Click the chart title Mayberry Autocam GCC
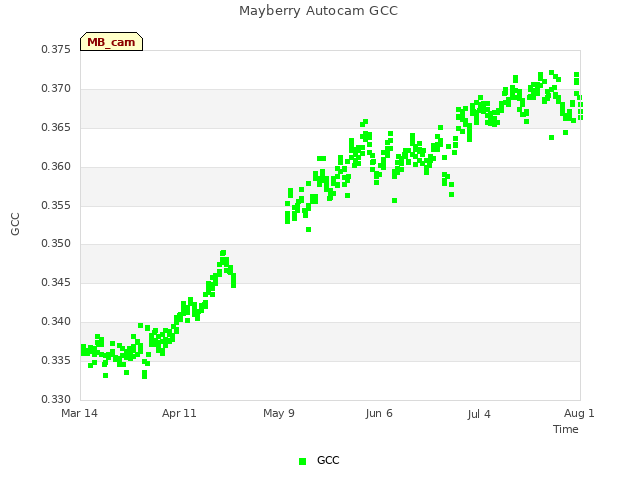 318,11
